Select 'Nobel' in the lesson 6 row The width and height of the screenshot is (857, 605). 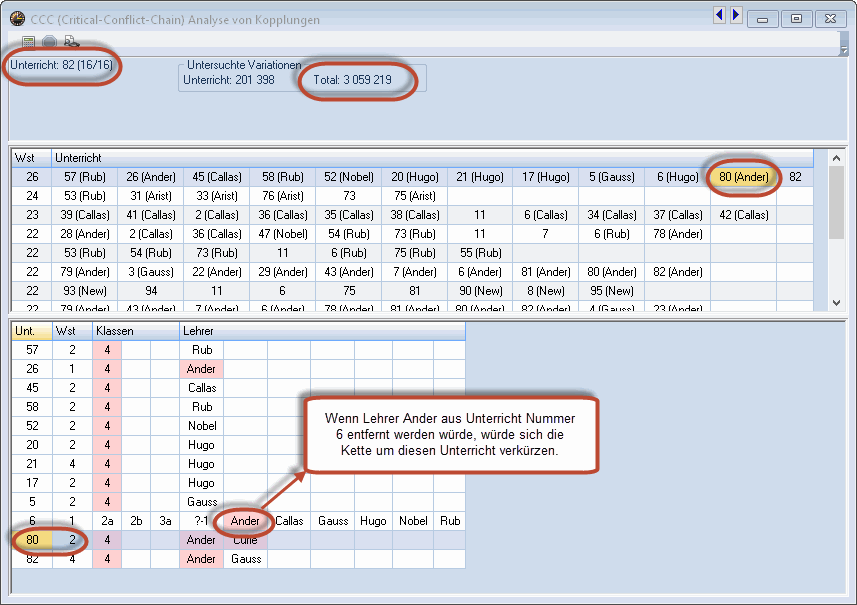click(413, 521)
